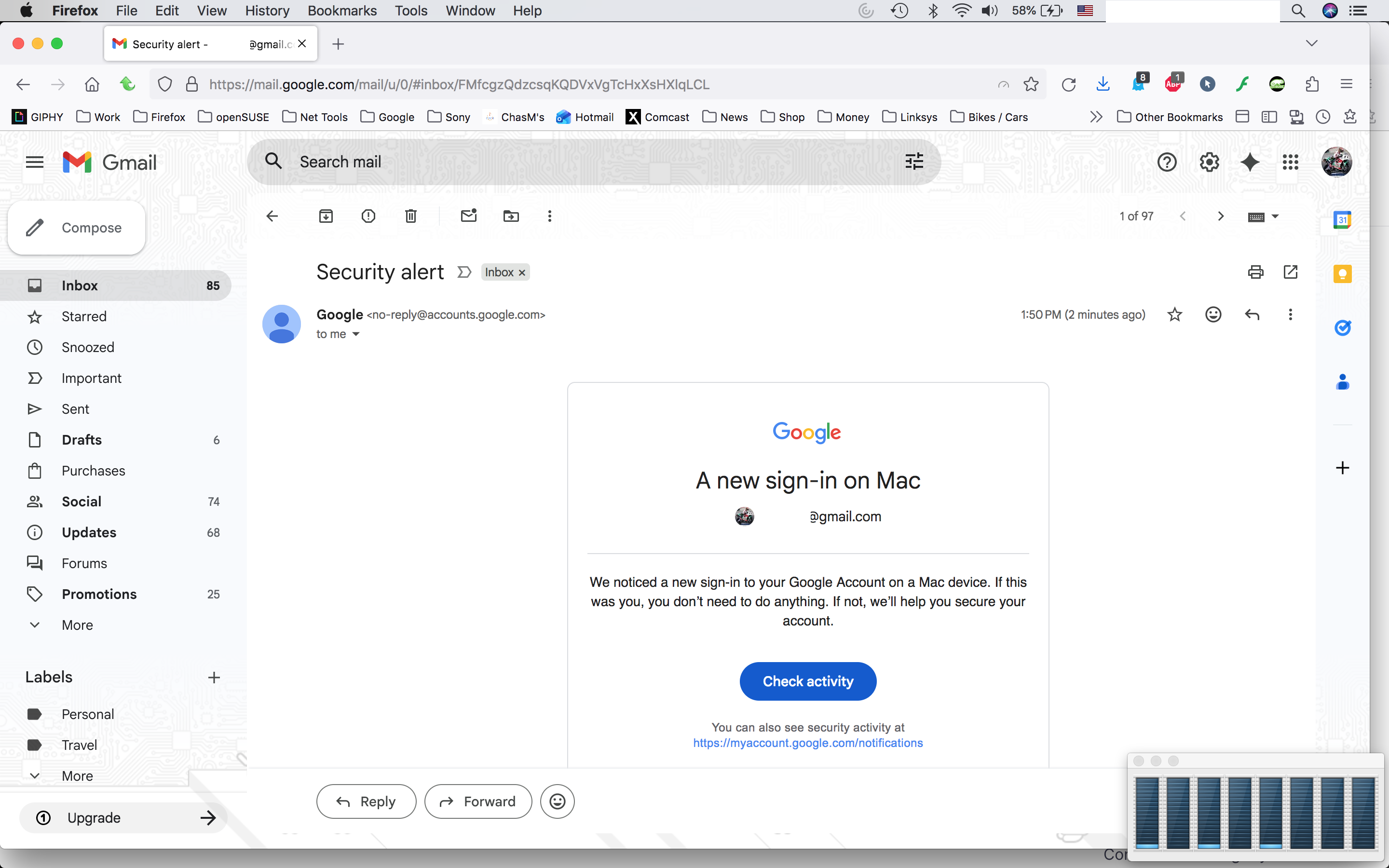Open the myaccount.google.com notifications link

807,743
